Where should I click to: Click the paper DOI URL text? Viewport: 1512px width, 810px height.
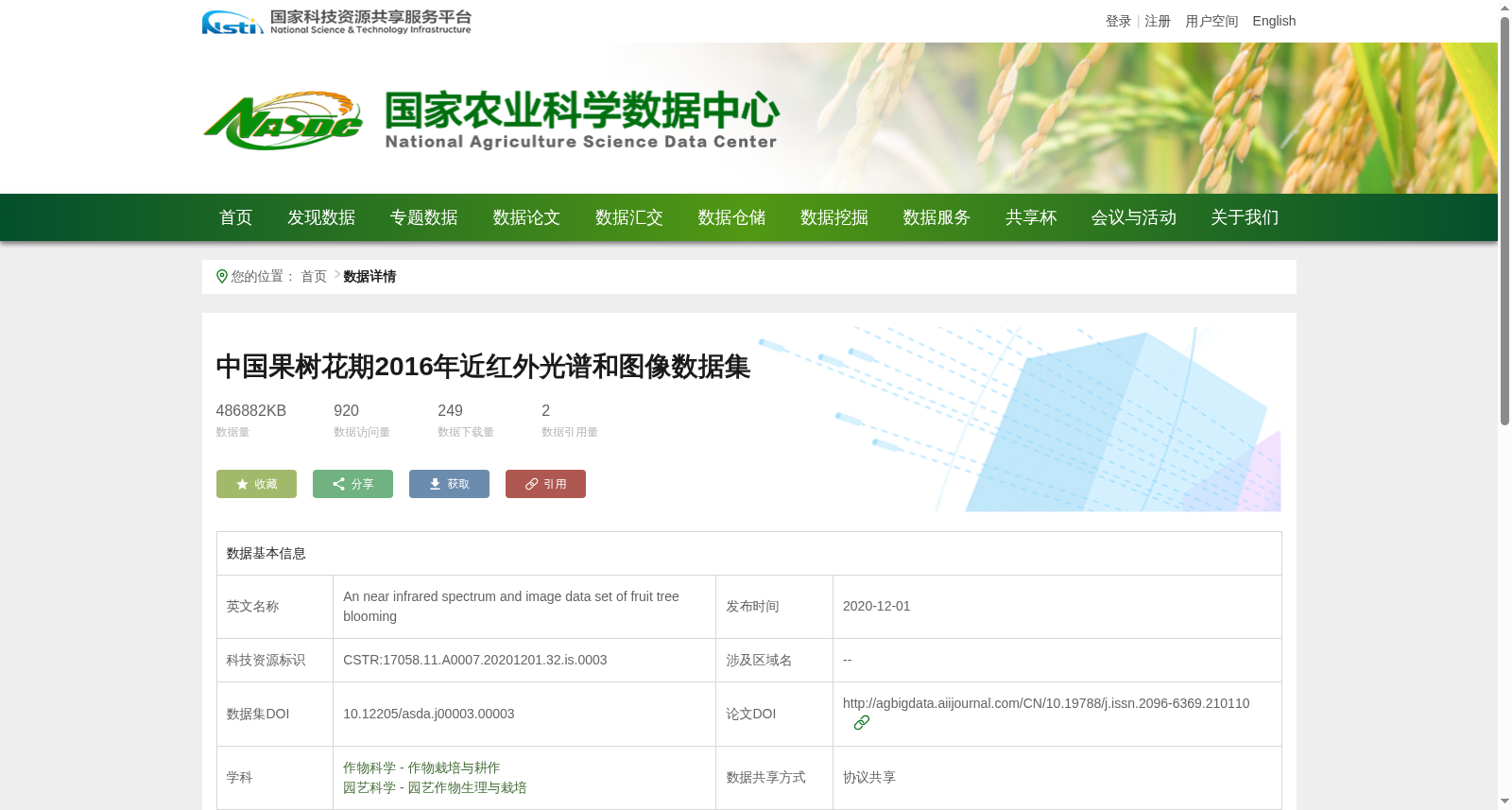pos(1046,703)
